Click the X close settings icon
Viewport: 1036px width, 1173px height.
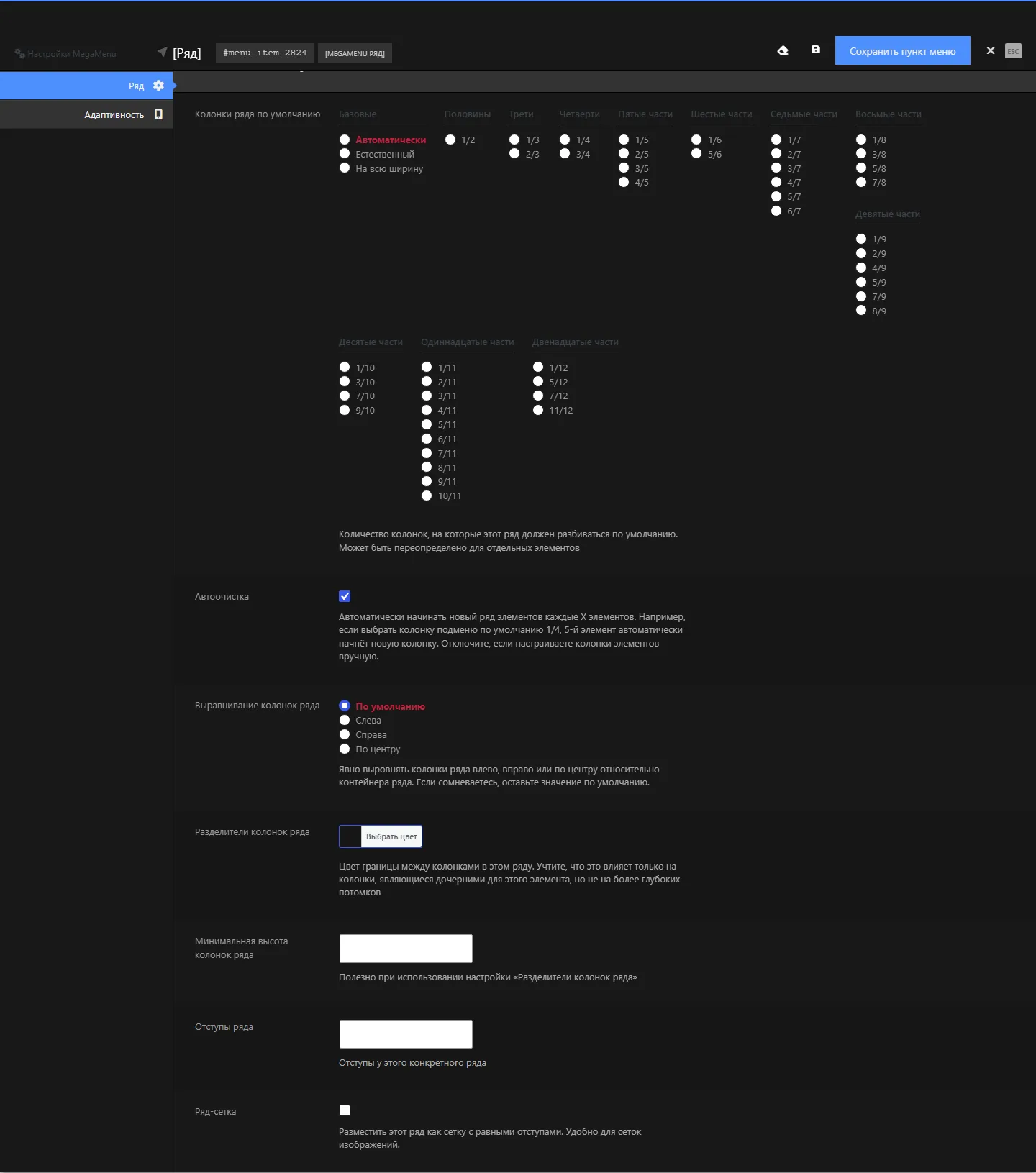(991, 50)
